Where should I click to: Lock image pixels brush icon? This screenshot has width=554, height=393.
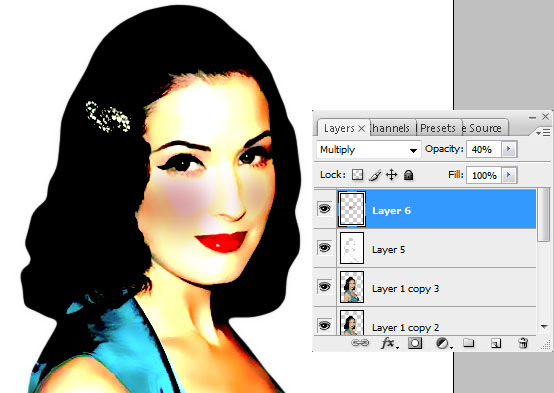(375, 175)
